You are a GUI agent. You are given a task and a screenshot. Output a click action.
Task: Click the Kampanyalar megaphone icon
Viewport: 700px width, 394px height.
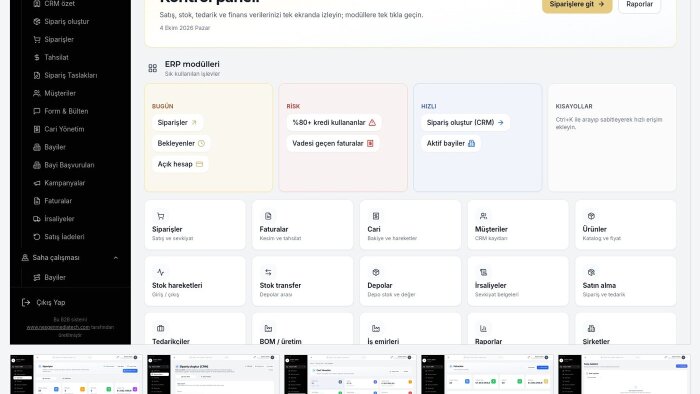click(37, 183)
